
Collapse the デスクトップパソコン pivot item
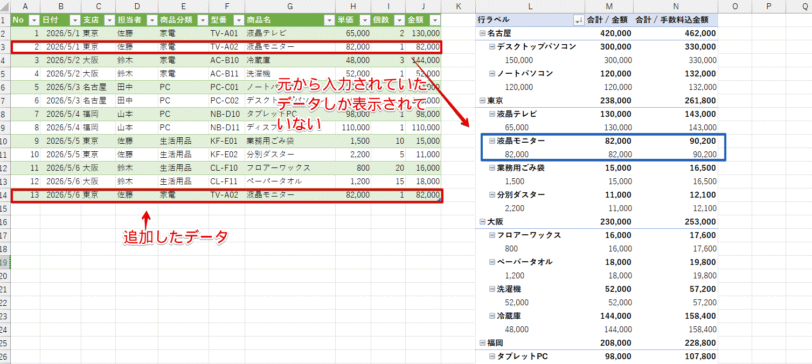[x=492, y=47]
